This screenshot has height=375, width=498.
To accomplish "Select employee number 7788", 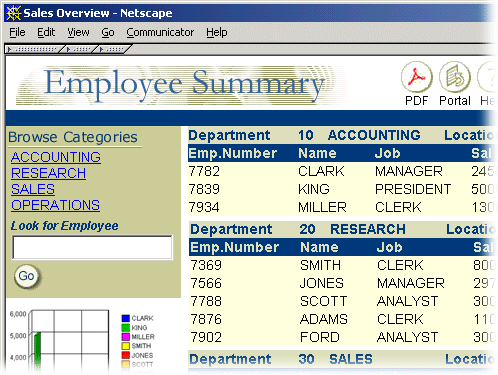I will click(206, 301).
